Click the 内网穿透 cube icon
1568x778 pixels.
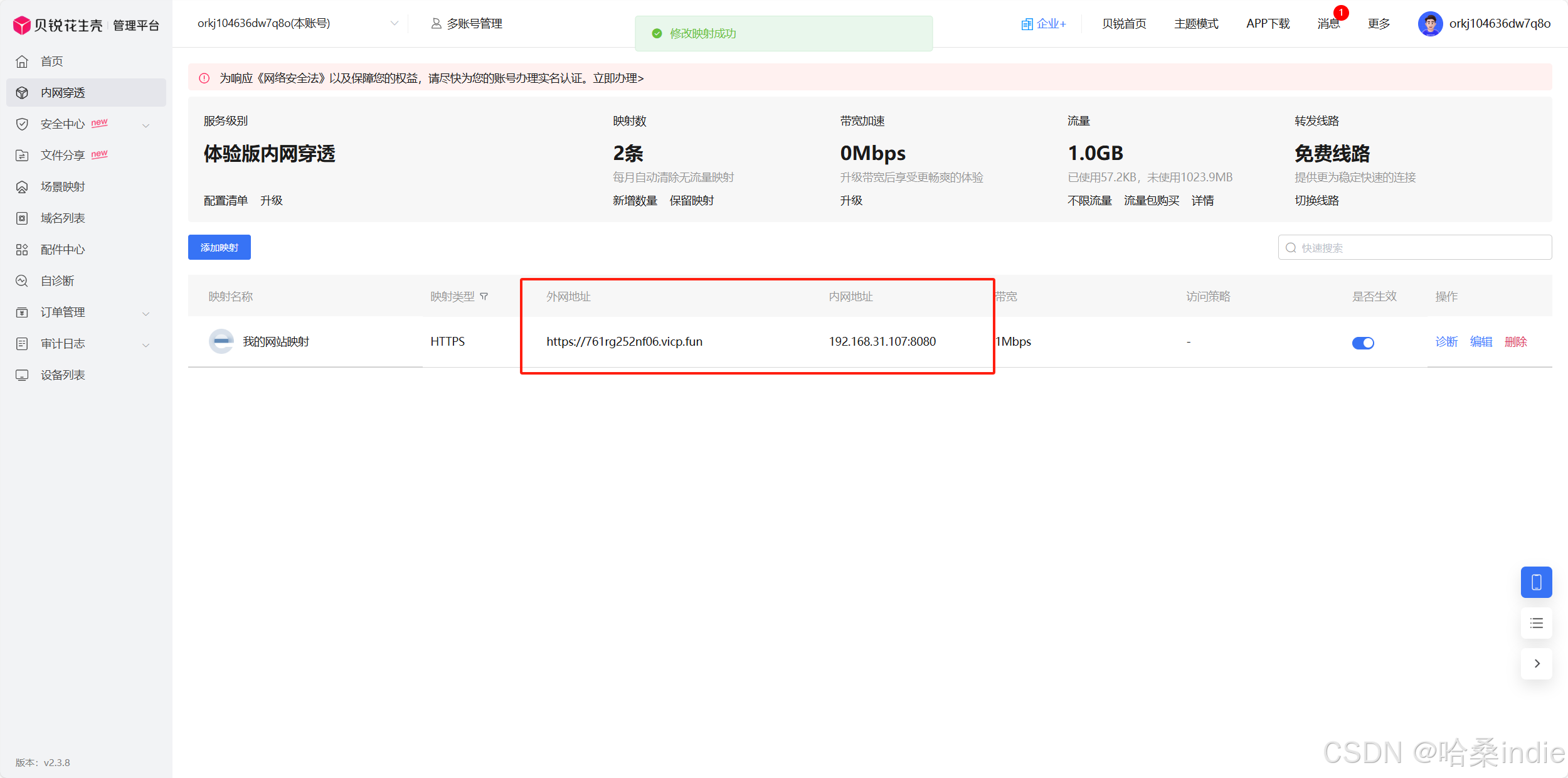click(22, 93)
